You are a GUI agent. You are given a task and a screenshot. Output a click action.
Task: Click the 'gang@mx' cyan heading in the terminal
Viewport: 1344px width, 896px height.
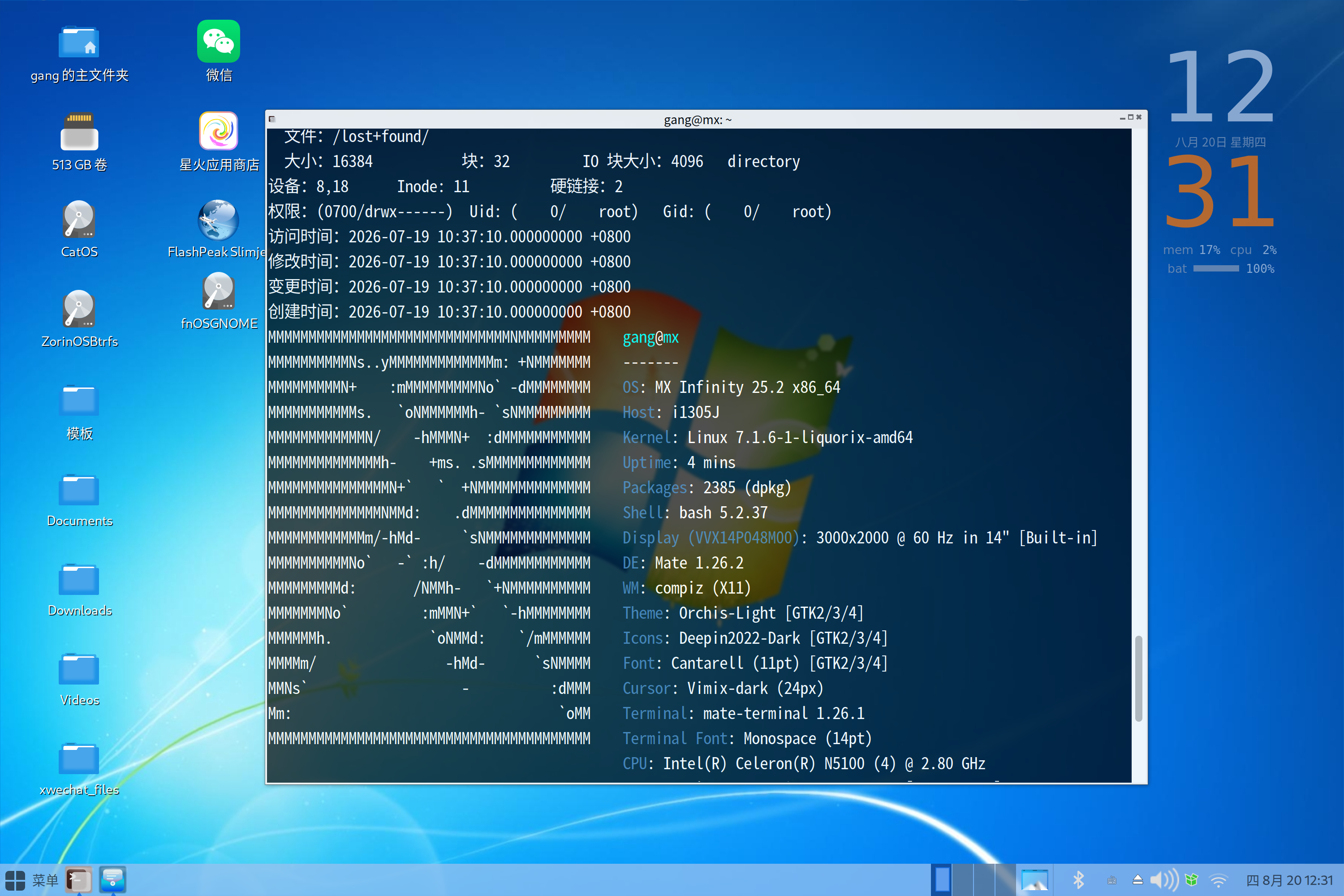click(650, 337)
